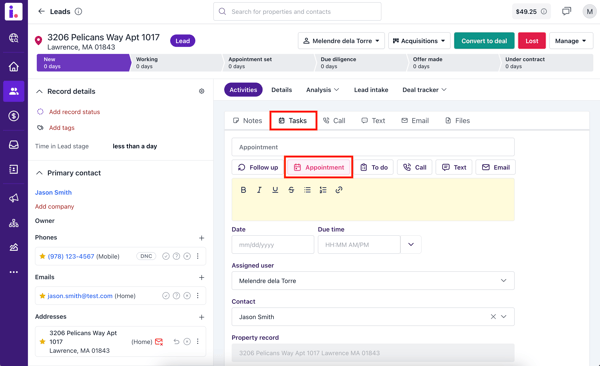The width and height of the screenshot is (600, 366).
Task: Open Record details settings gear
Action: pos(202,91)
